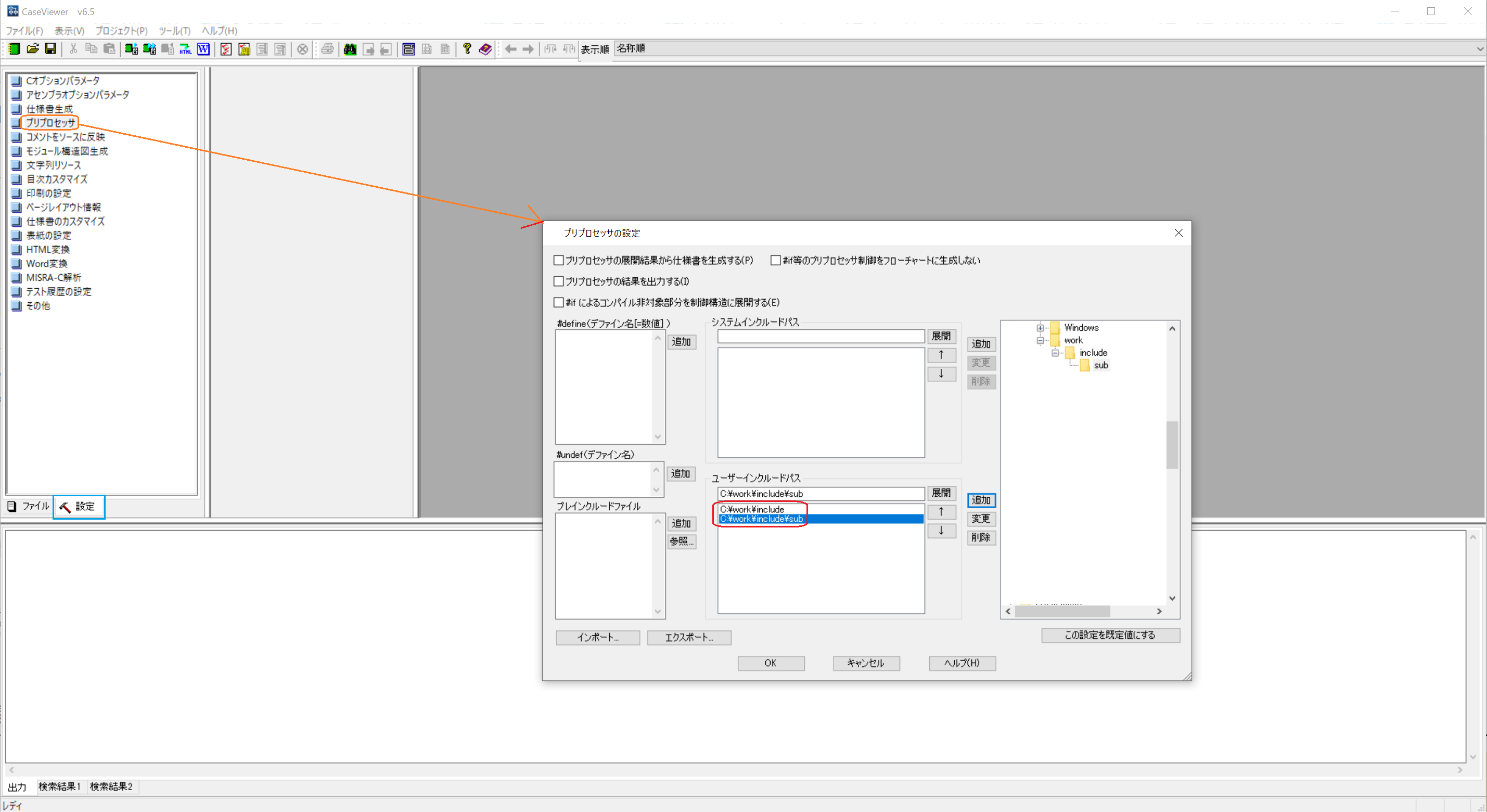
Task: Click the folder tree horizontal scrollbar thumb
Action: click(x=1063, y=611)
